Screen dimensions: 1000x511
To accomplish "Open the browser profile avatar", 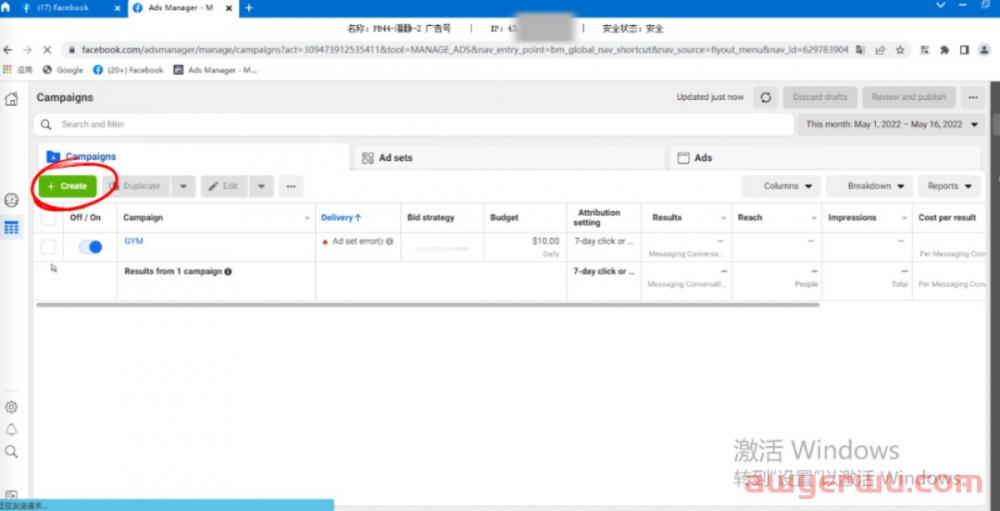I will [985, 50].
